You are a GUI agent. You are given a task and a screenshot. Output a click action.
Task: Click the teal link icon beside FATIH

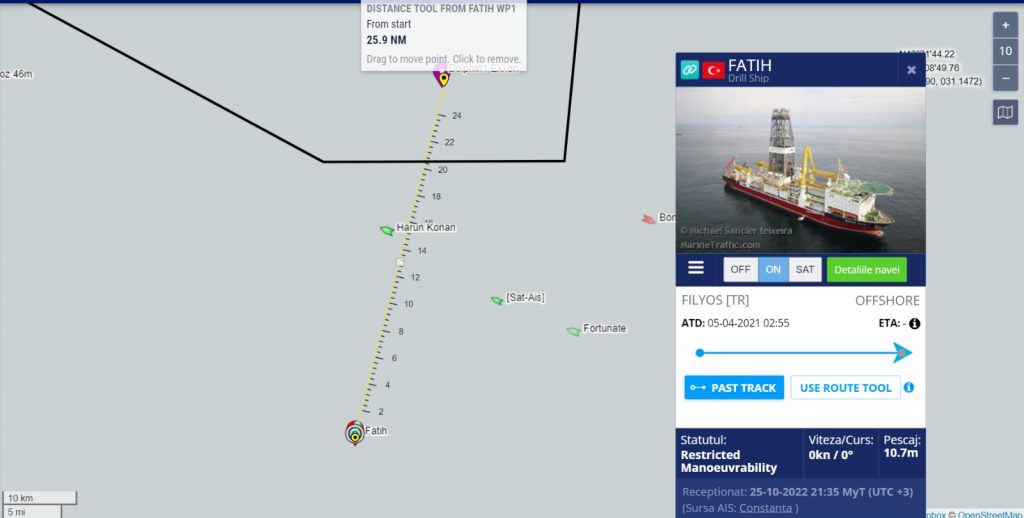tap(690, 69)
